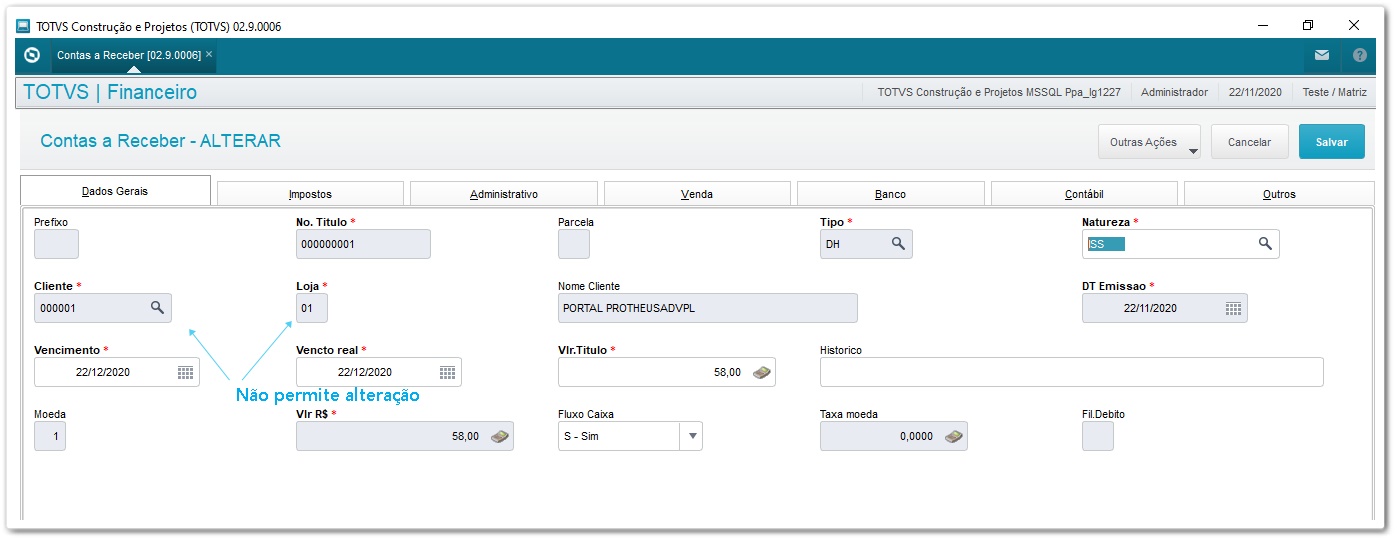Switch to the Dados Gerais tab
1397x541 pixels.
pos(115,191)
